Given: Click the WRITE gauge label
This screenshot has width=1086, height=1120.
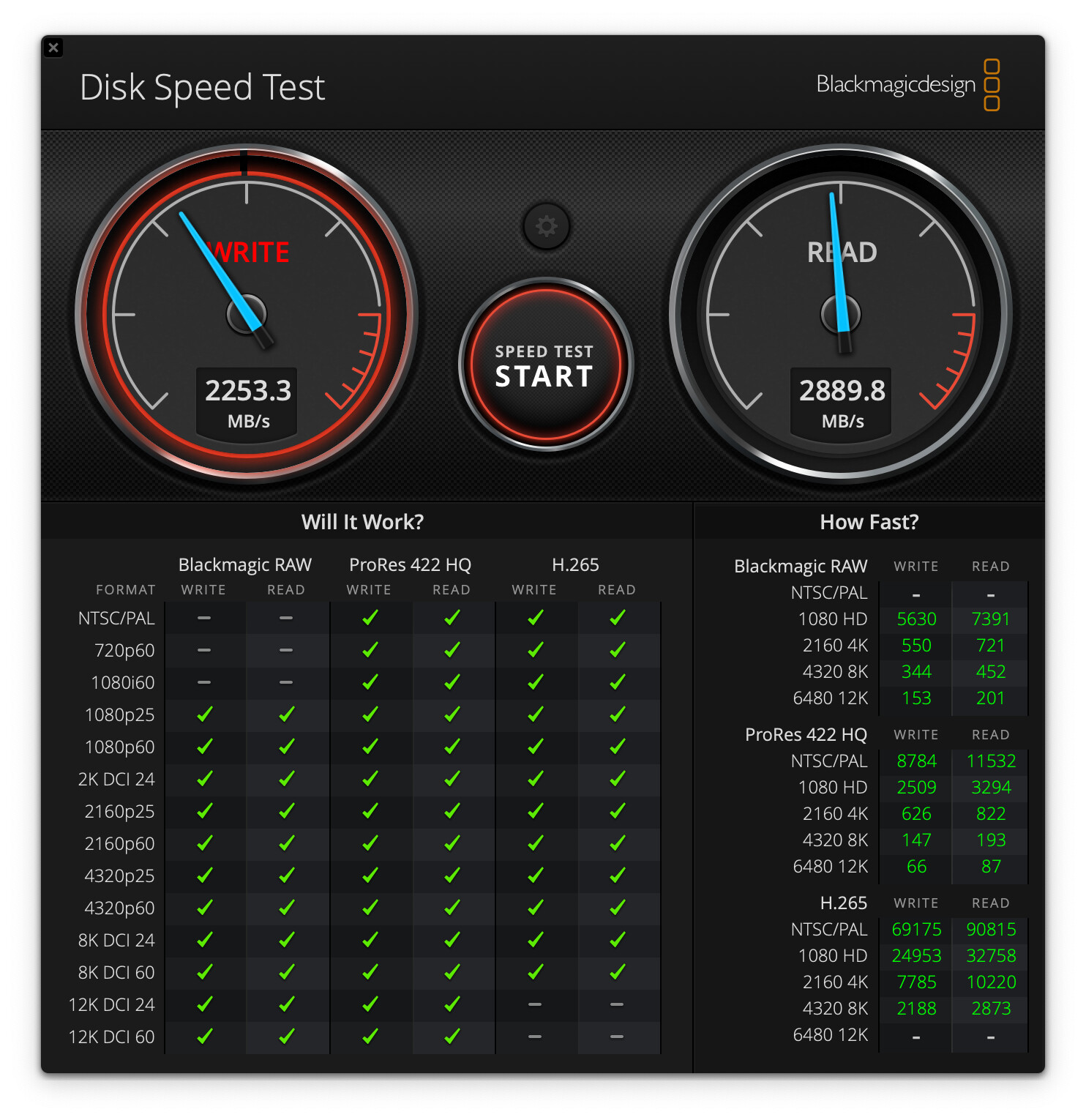Looking at the screenshot, I should tap(249, 252).
